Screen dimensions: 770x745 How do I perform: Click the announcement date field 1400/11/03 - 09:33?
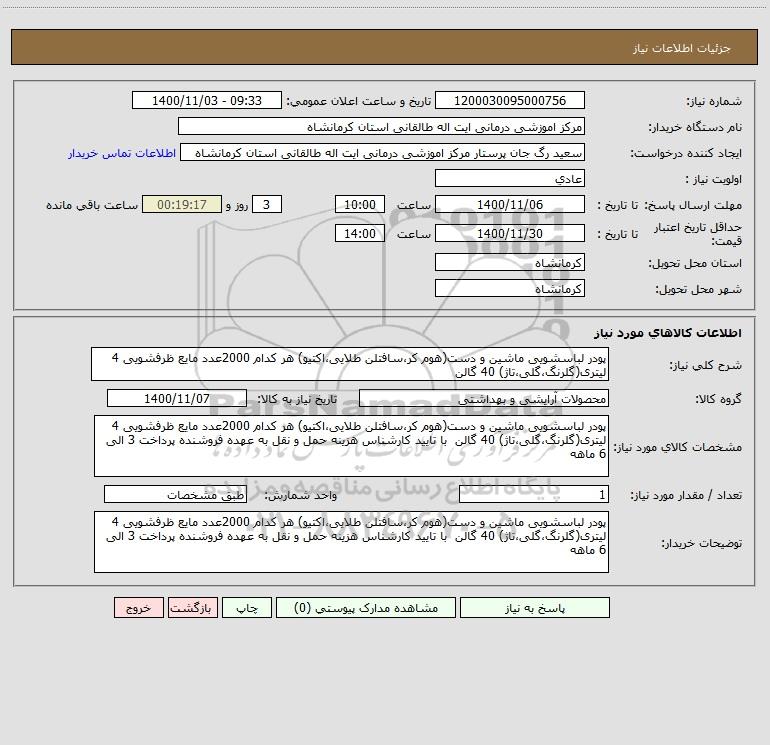click(207, 100)
